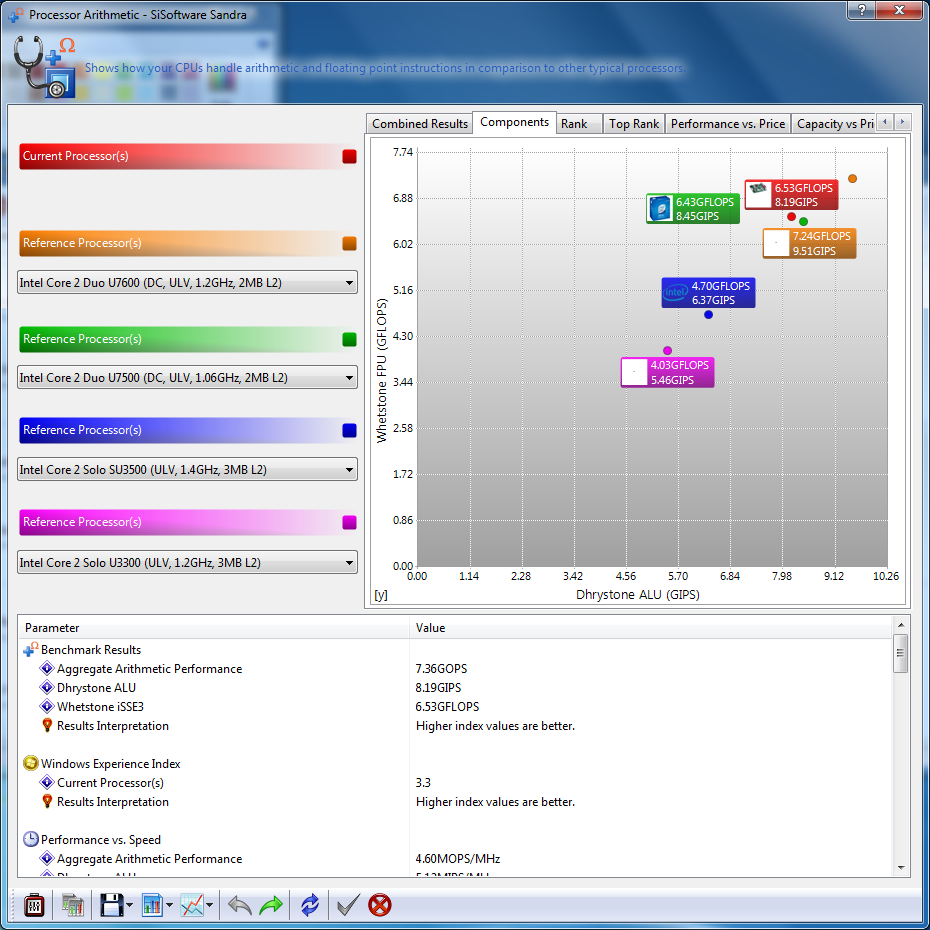Screen dimensions: 930x930
Task: Click the Windows Experience Index group icon
Action: [x=31, y=763]
